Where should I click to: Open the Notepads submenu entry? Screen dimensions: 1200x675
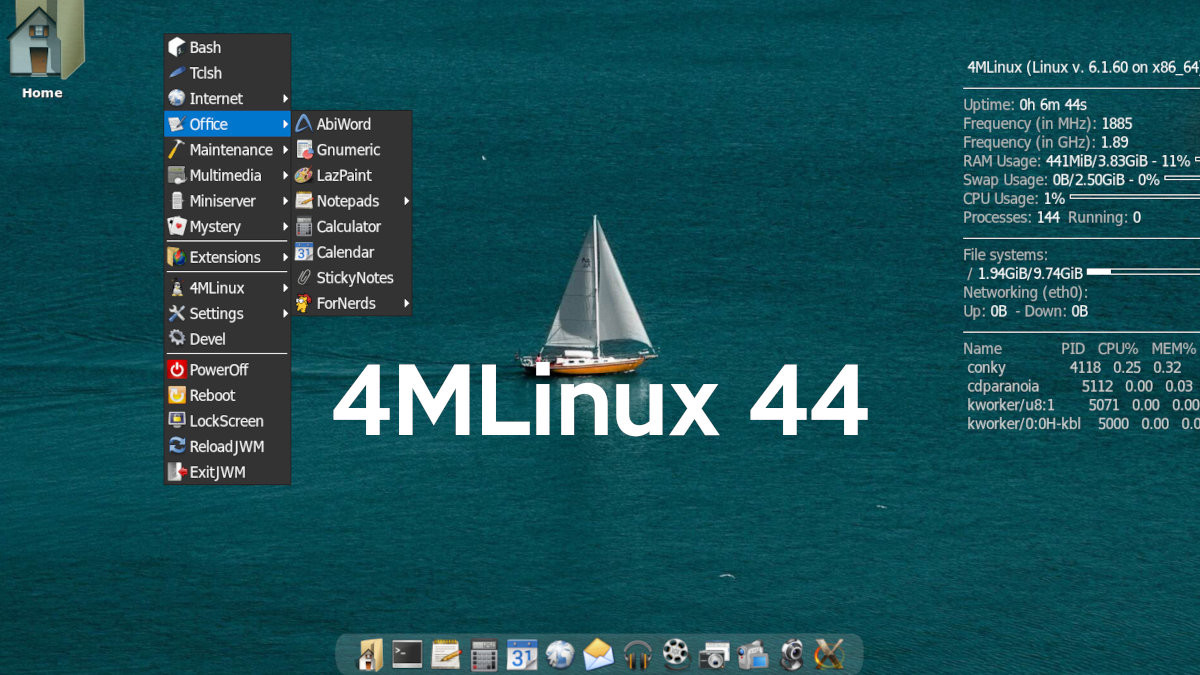pyautogui.click(x=351, y=201)
